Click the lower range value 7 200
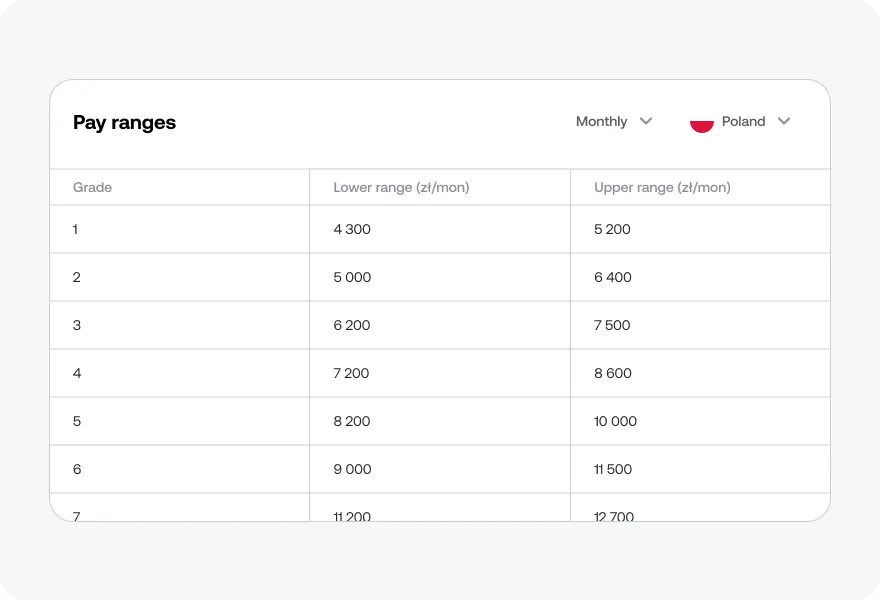 pos(351,373)
